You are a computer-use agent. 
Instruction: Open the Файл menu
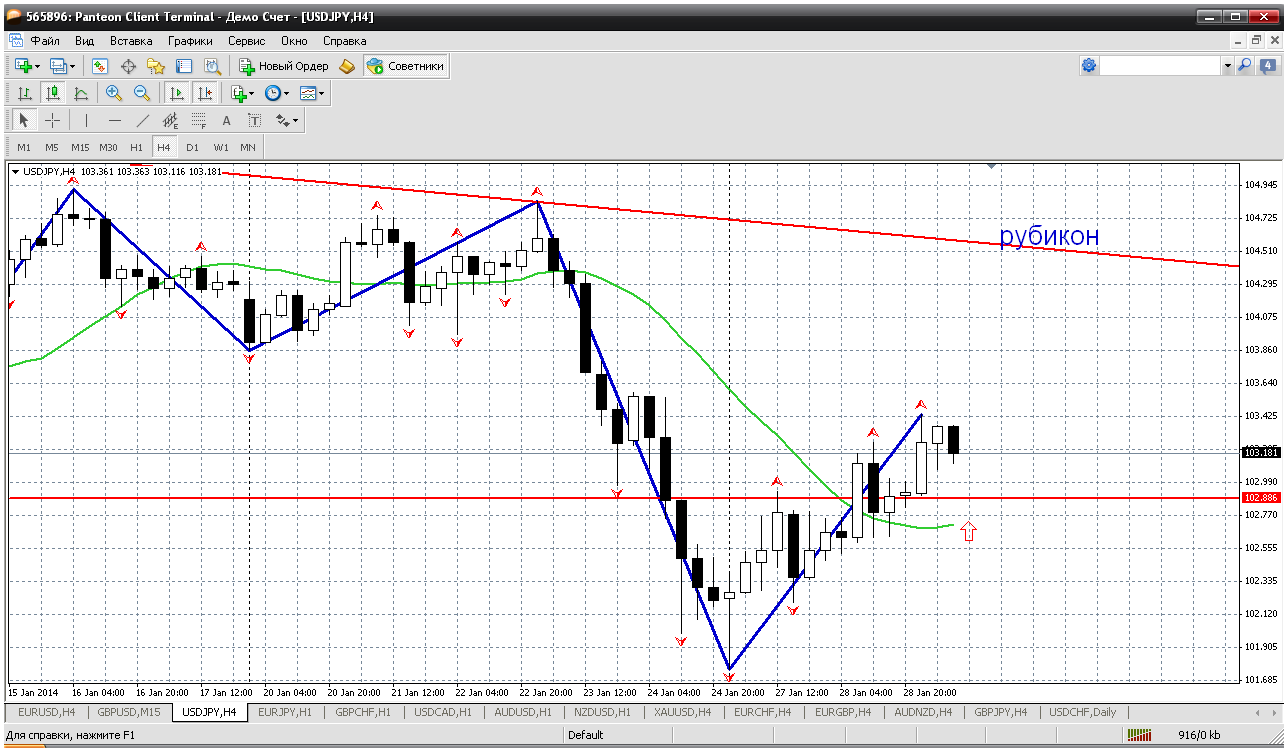(x=45, y=41)
